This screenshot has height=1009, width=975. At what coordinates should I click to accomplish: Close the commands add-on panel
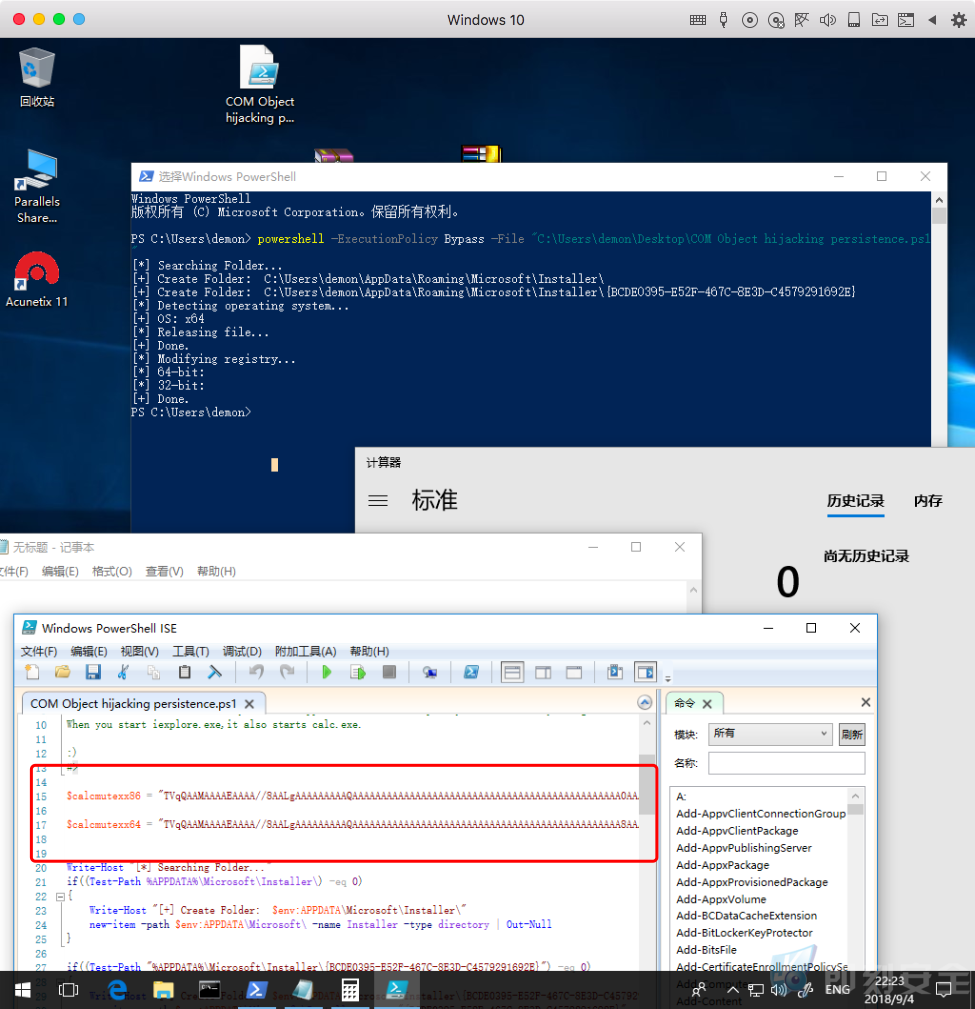pyautogui.click(x=866, y=702)
